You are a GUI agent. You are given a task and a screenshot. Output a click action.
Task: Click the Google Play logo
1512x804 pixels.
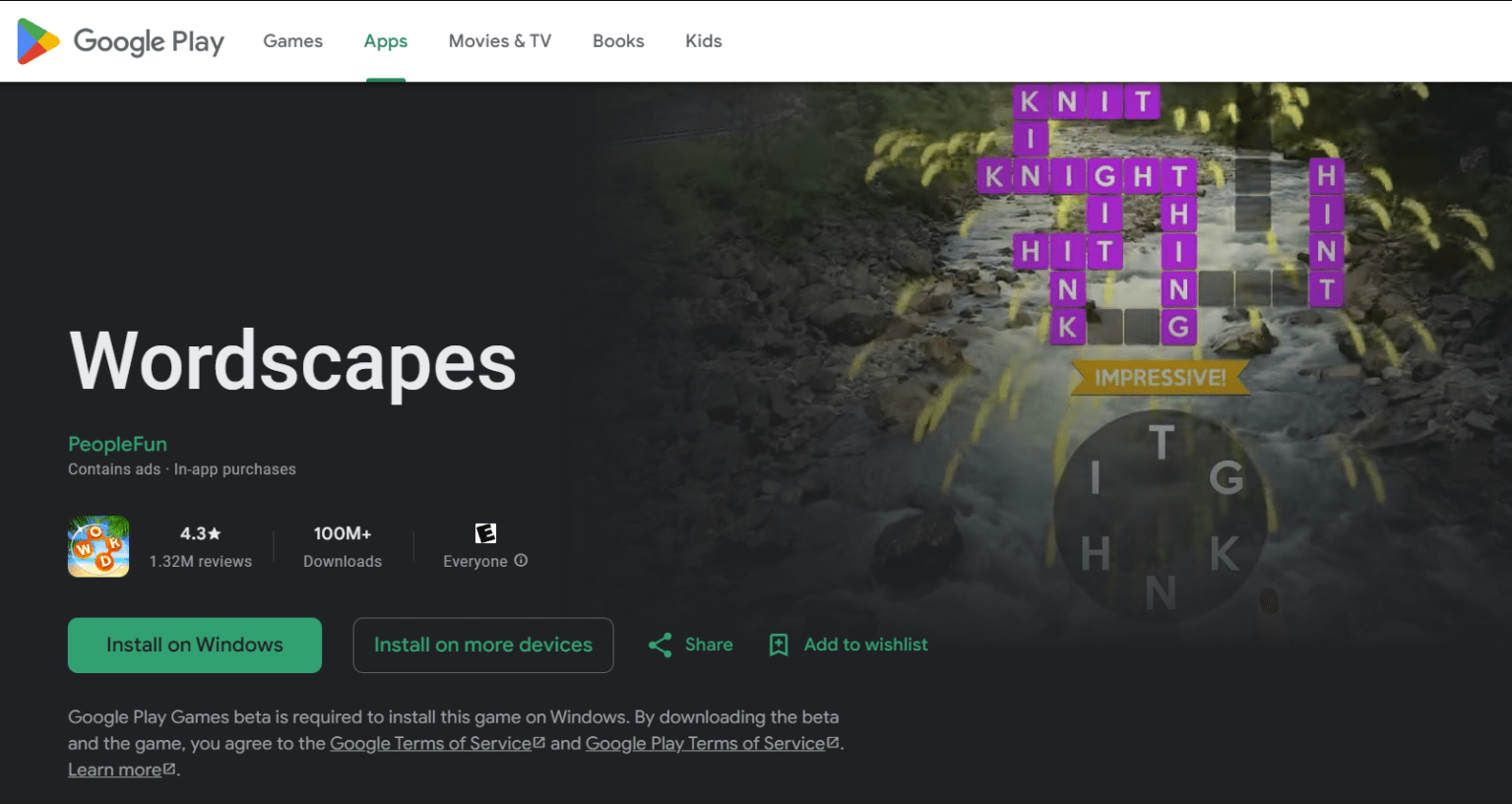point(121,41)
